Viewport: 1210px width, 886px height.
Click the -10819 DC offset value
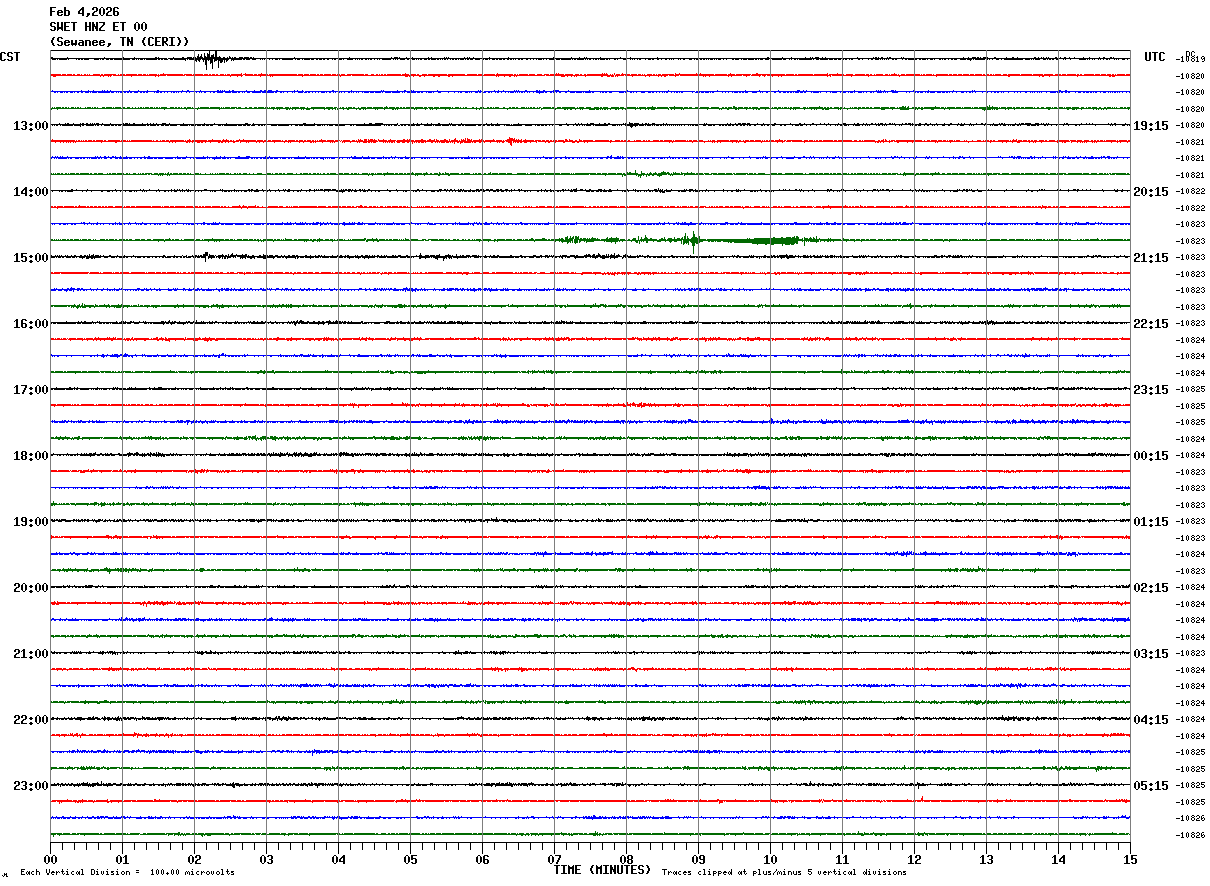point(1190,60)
